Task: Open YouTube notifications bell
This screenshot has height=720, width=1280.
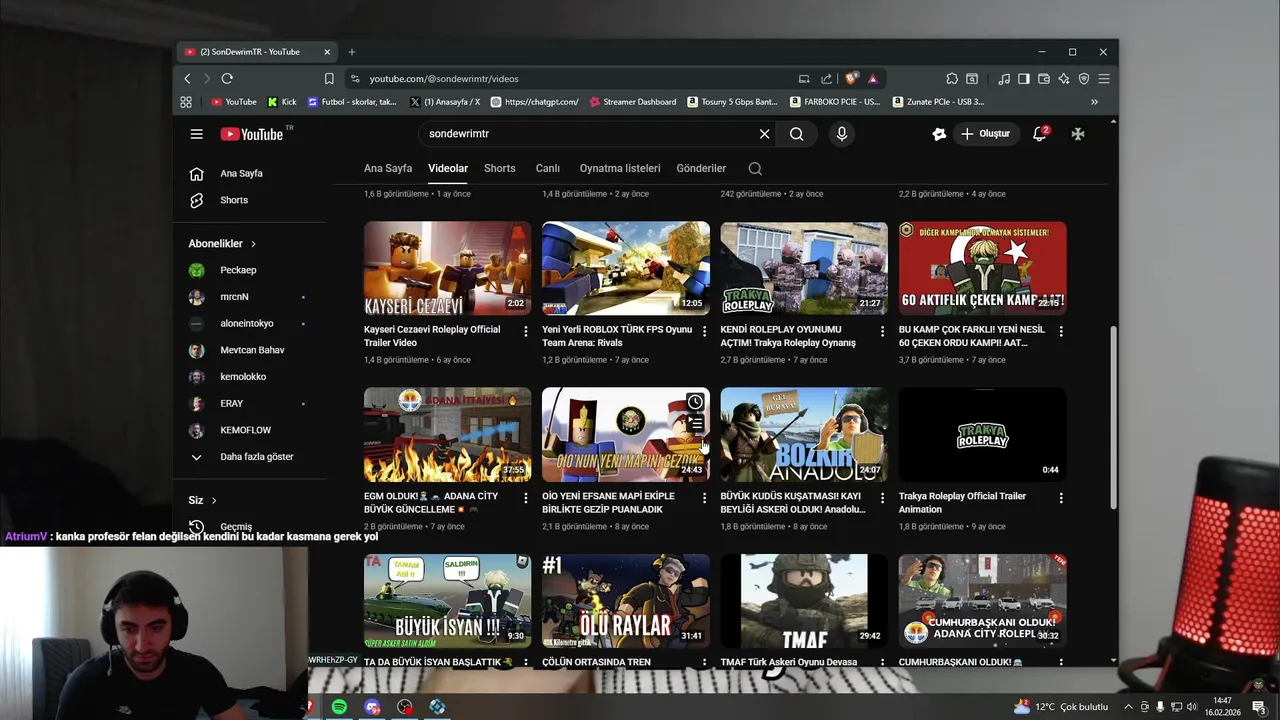Action: tap(1040, 134)
